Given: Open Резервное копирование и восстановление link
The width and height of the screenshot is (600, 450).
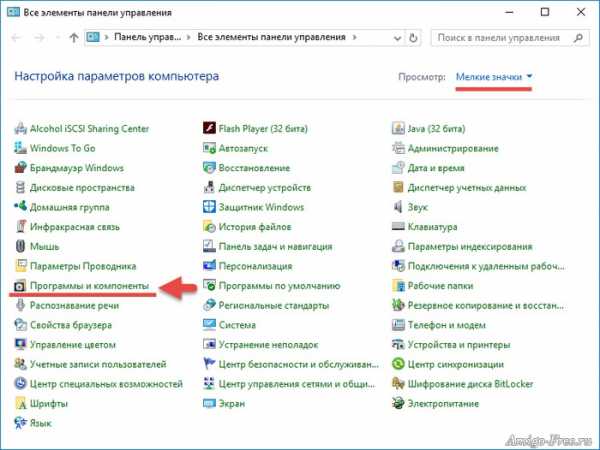Looking at the screenshot, I should 486,305.
